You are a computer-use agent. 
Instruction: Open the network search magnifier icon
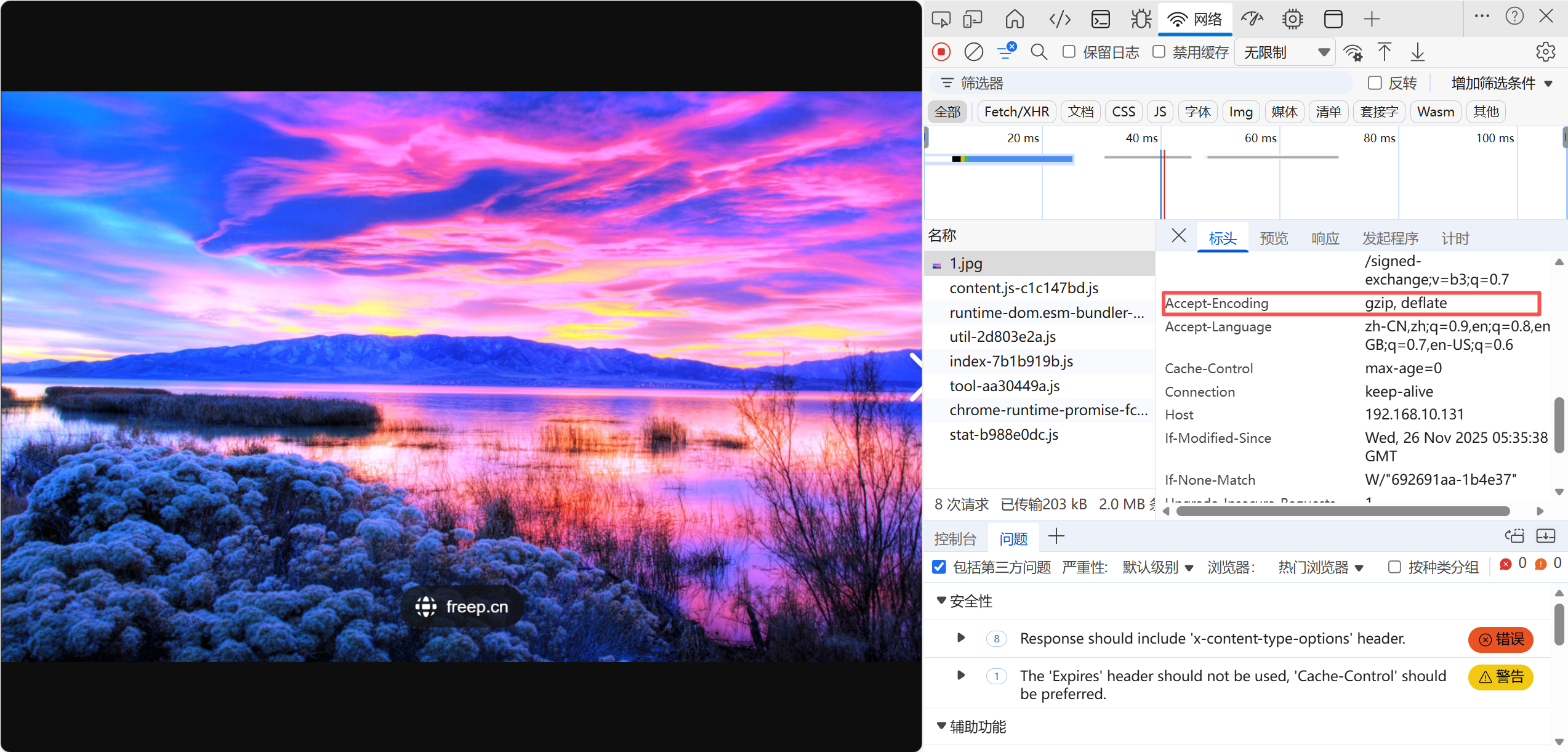coord(1039,52)
